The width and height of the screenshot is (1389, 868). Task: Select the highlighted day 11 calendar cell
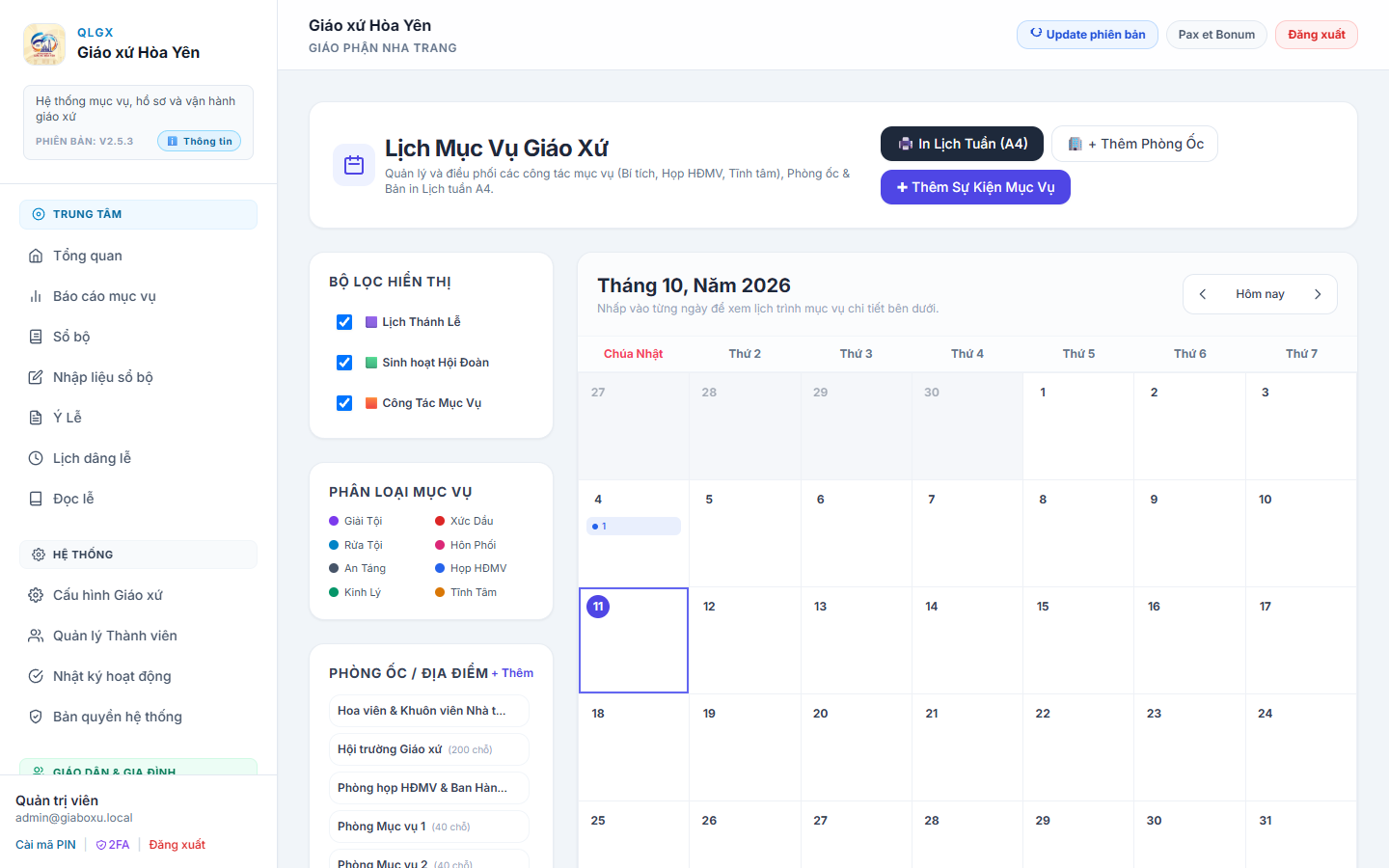click(634, 640)
